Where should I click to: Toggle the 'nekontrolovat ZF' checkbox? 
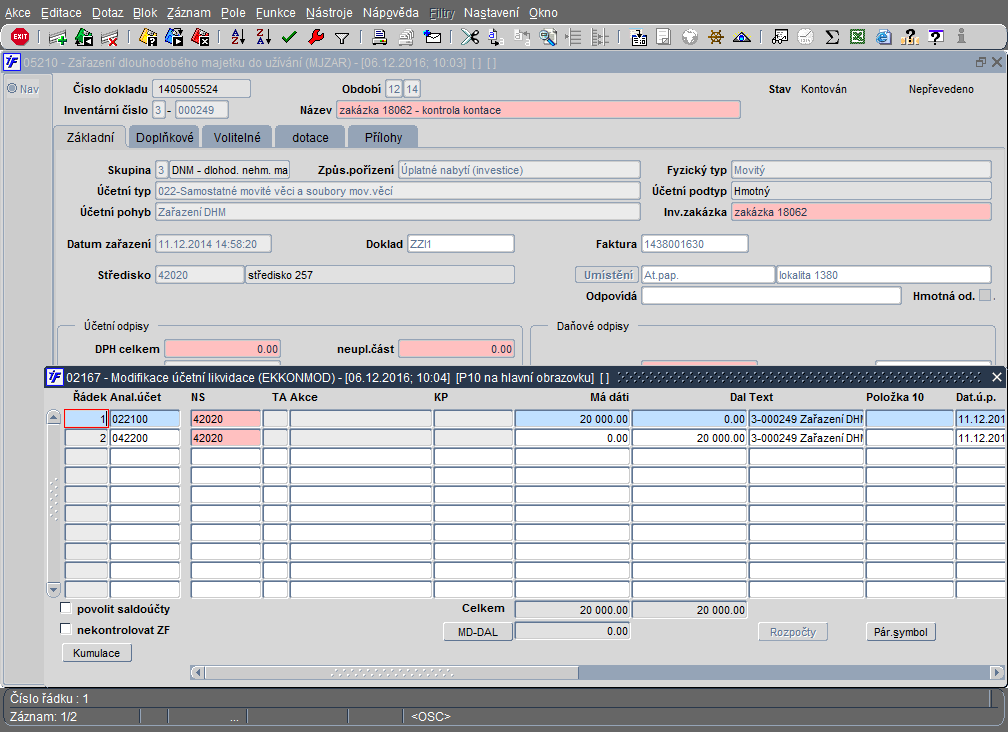[67, 630]
